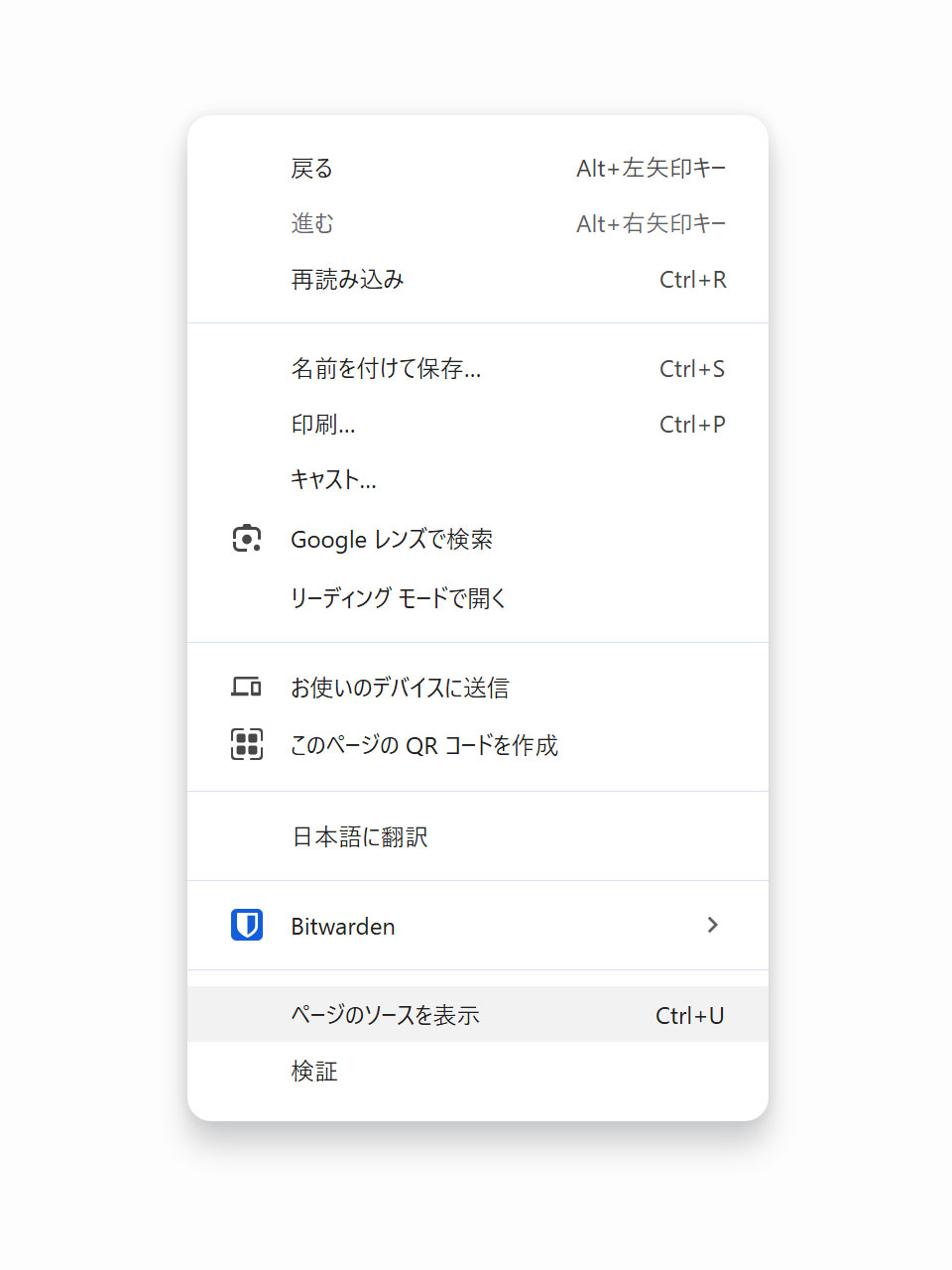The image size is (952, 1270).
Task: Select ページのソースを表示
Action: 478,1014
